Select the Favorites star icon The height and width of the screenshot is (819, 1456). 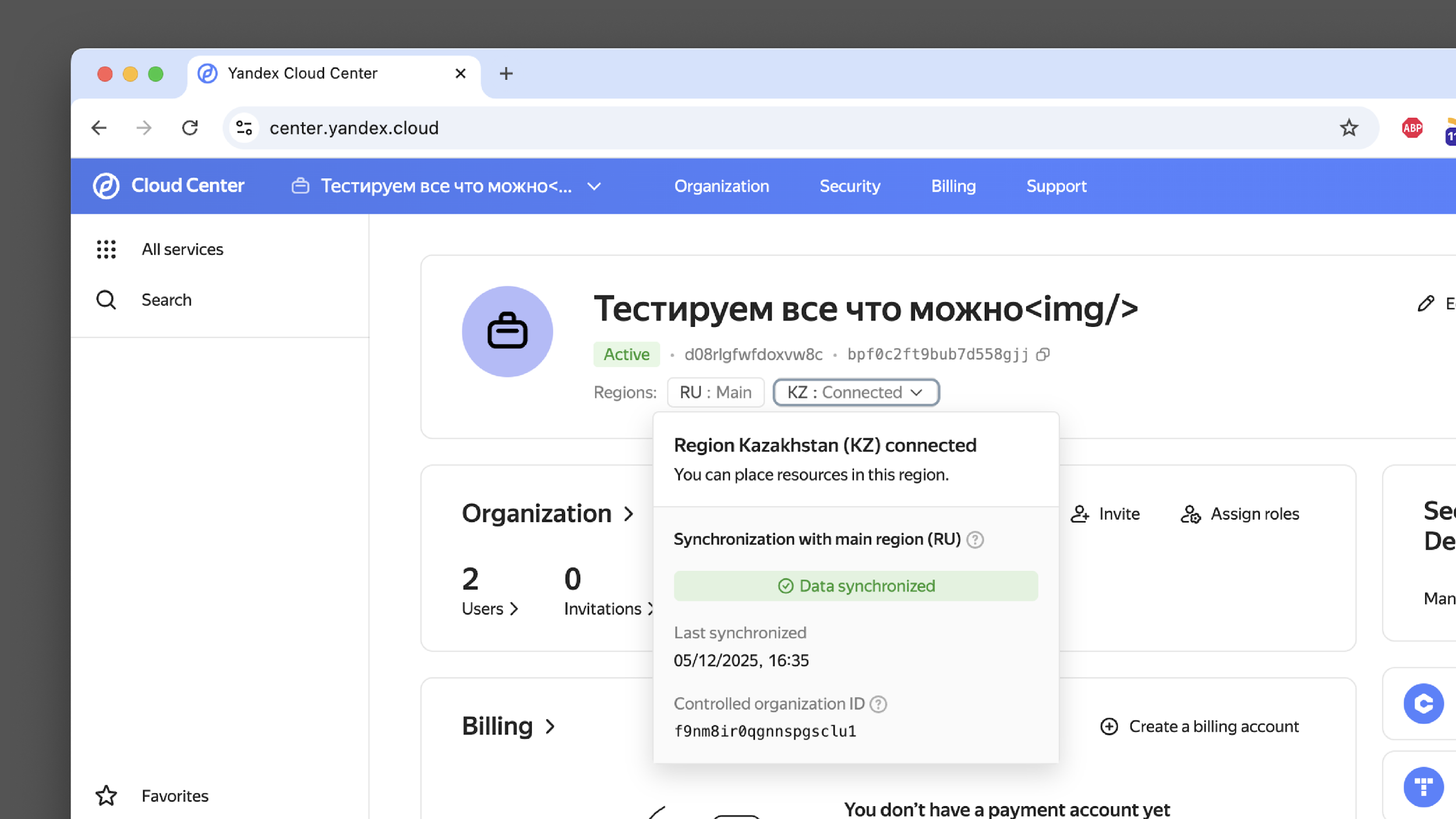(106, 796)
